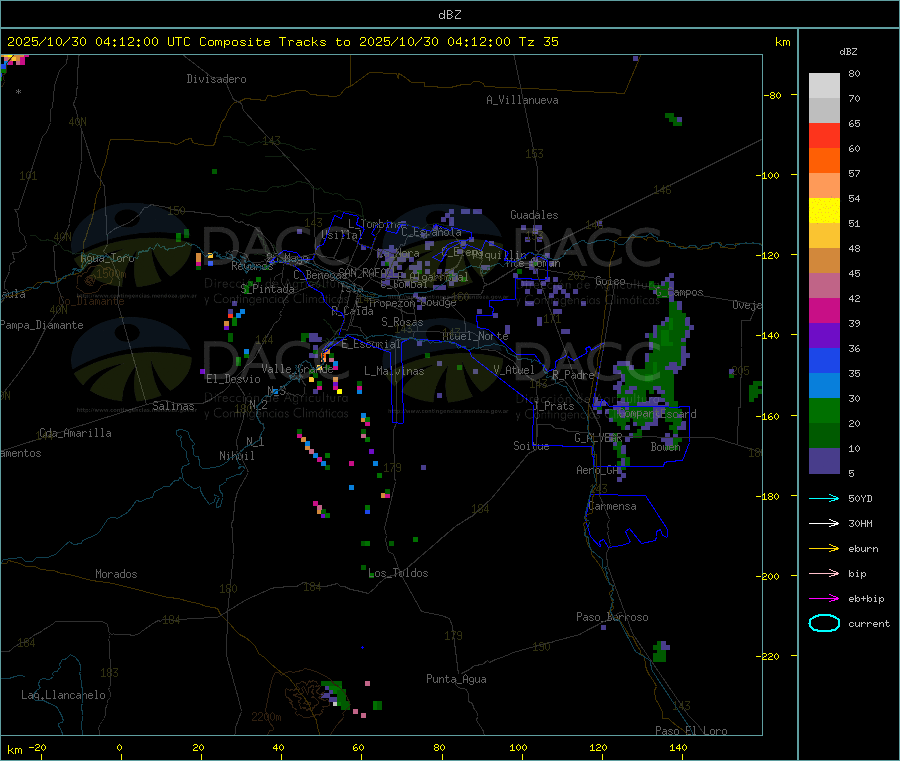Click the Soitue map label
900x761 pixels.
(x=531, y=446)
